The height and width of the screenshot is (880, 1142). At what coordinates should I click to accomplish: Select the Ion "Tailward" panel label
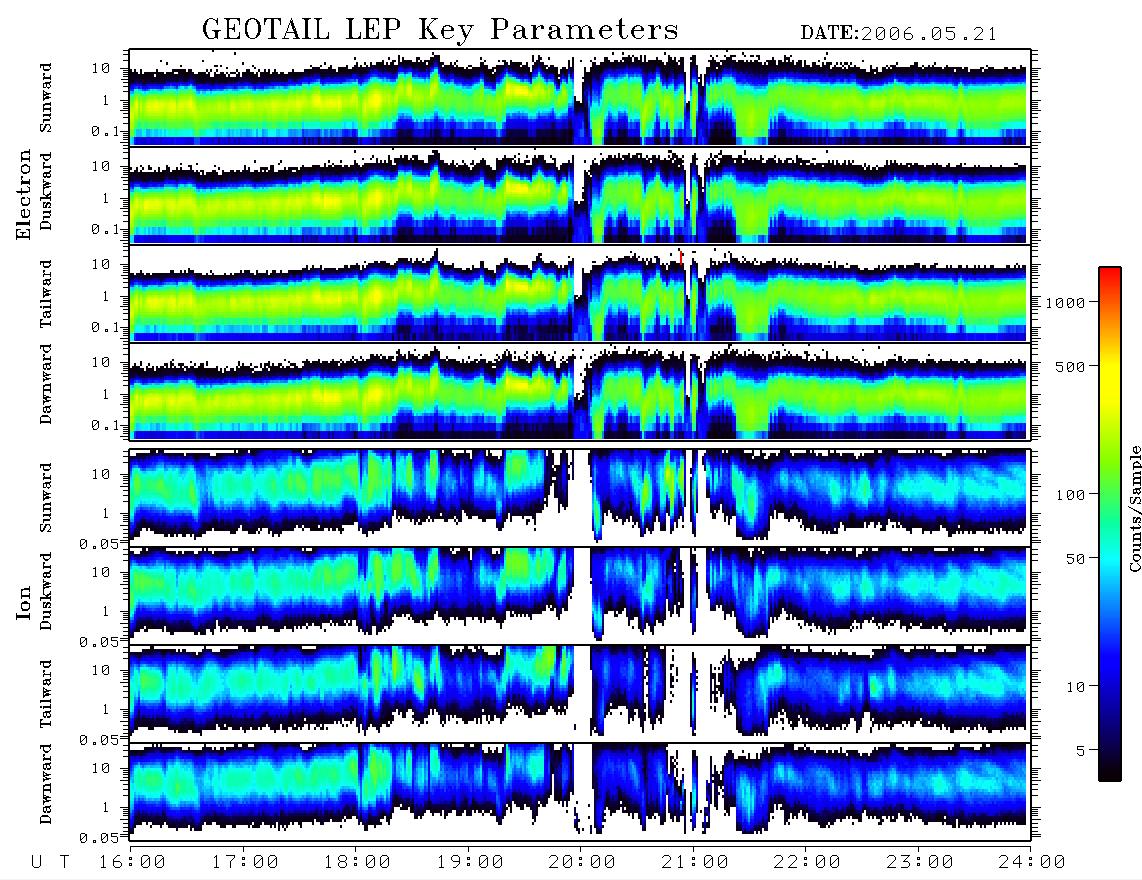(46, 694)
